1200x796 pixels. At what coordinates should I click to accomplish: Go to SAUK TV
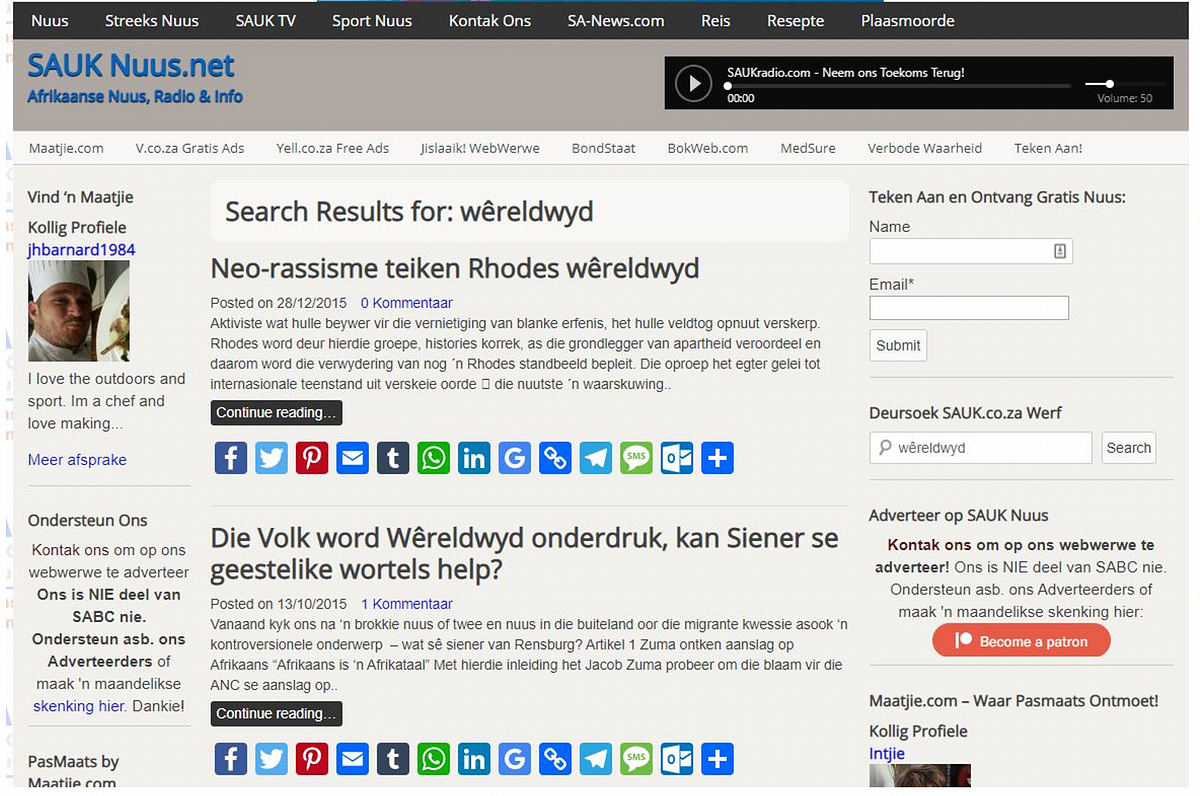268,20
